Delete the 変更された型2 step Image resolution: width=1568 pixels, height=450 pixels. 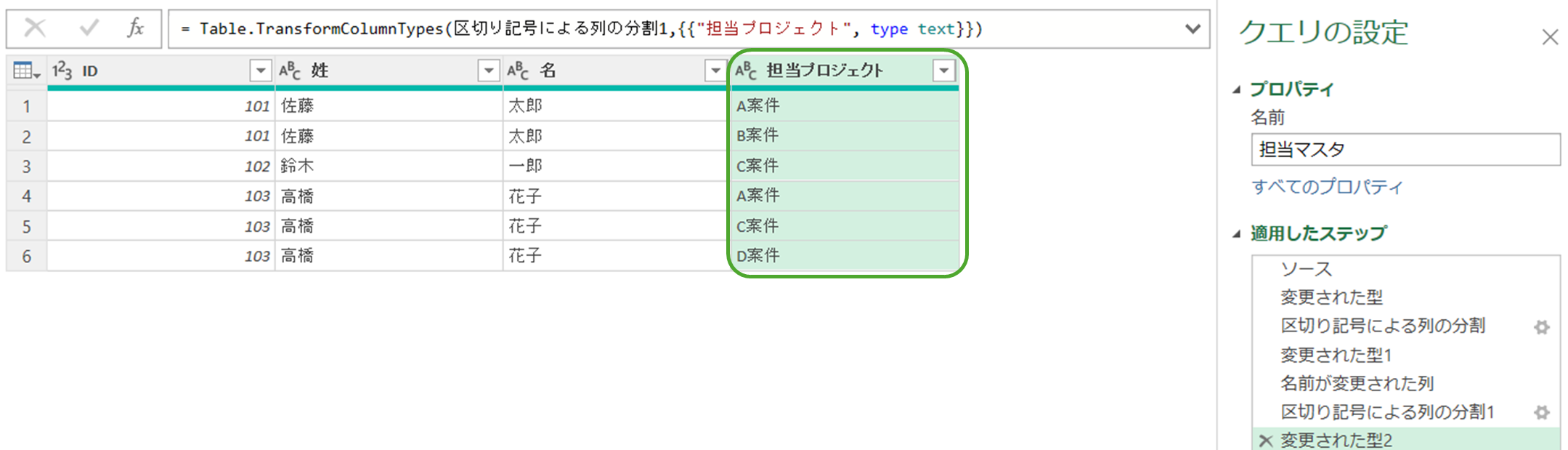(1266, 441)
